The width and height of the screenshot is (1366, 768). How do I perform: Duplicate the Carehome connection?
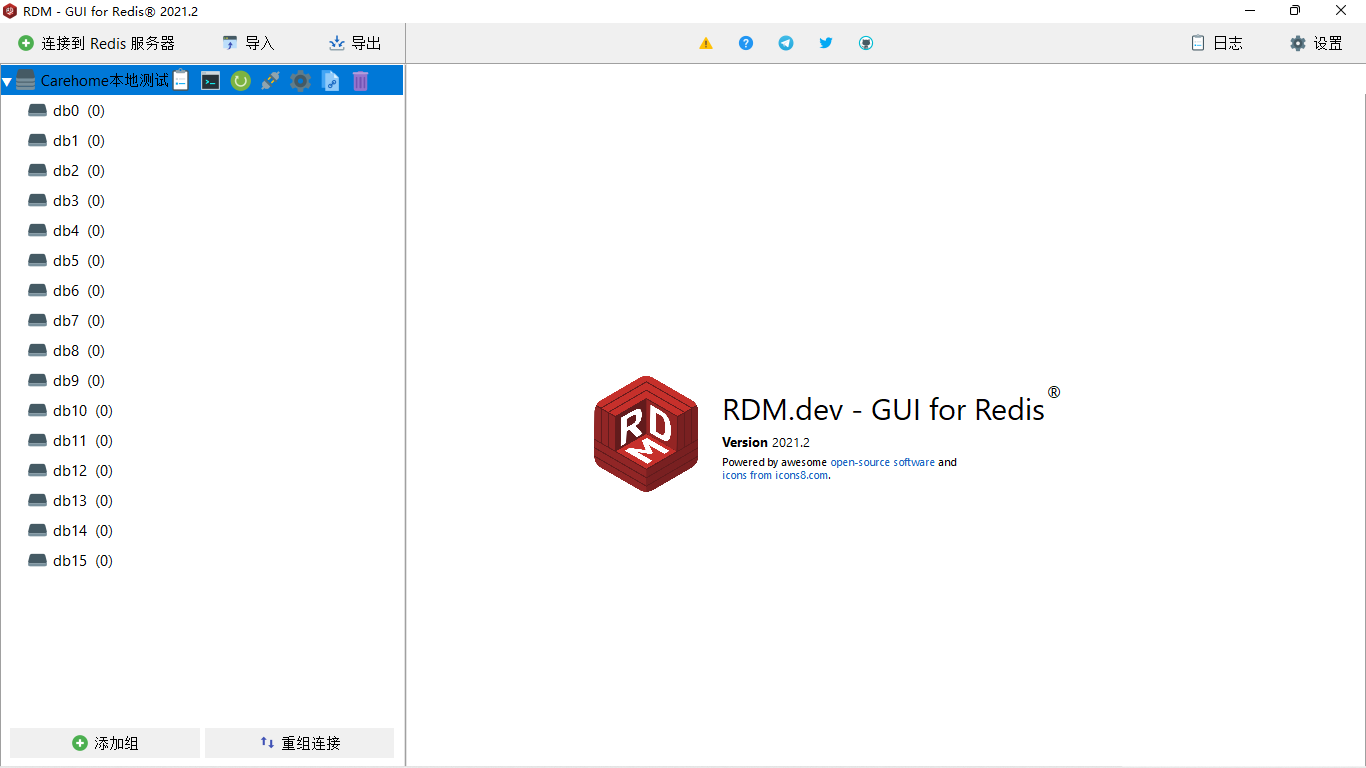click(x=330, y=81)
